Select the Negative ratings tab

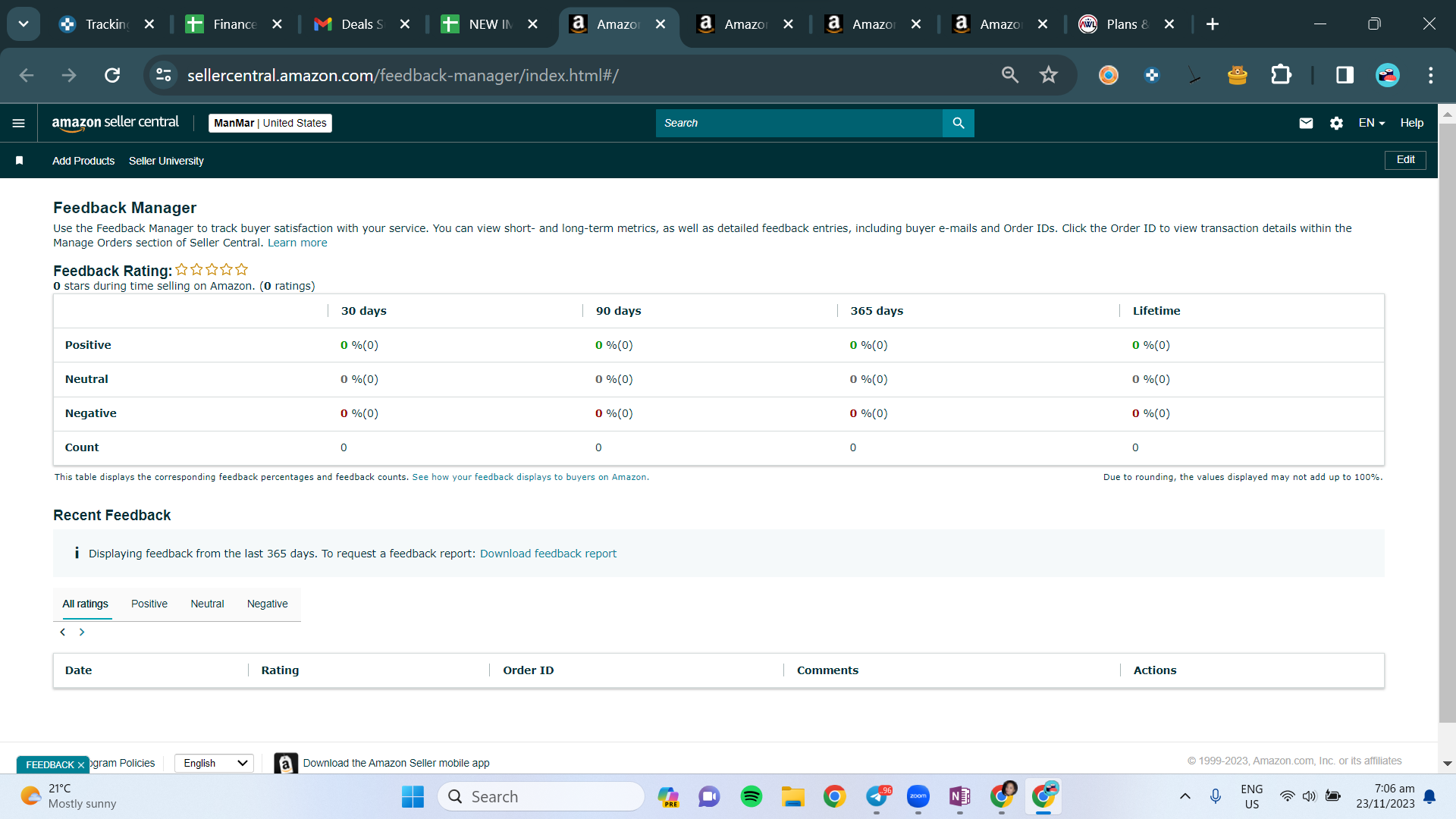coord(268,604)
